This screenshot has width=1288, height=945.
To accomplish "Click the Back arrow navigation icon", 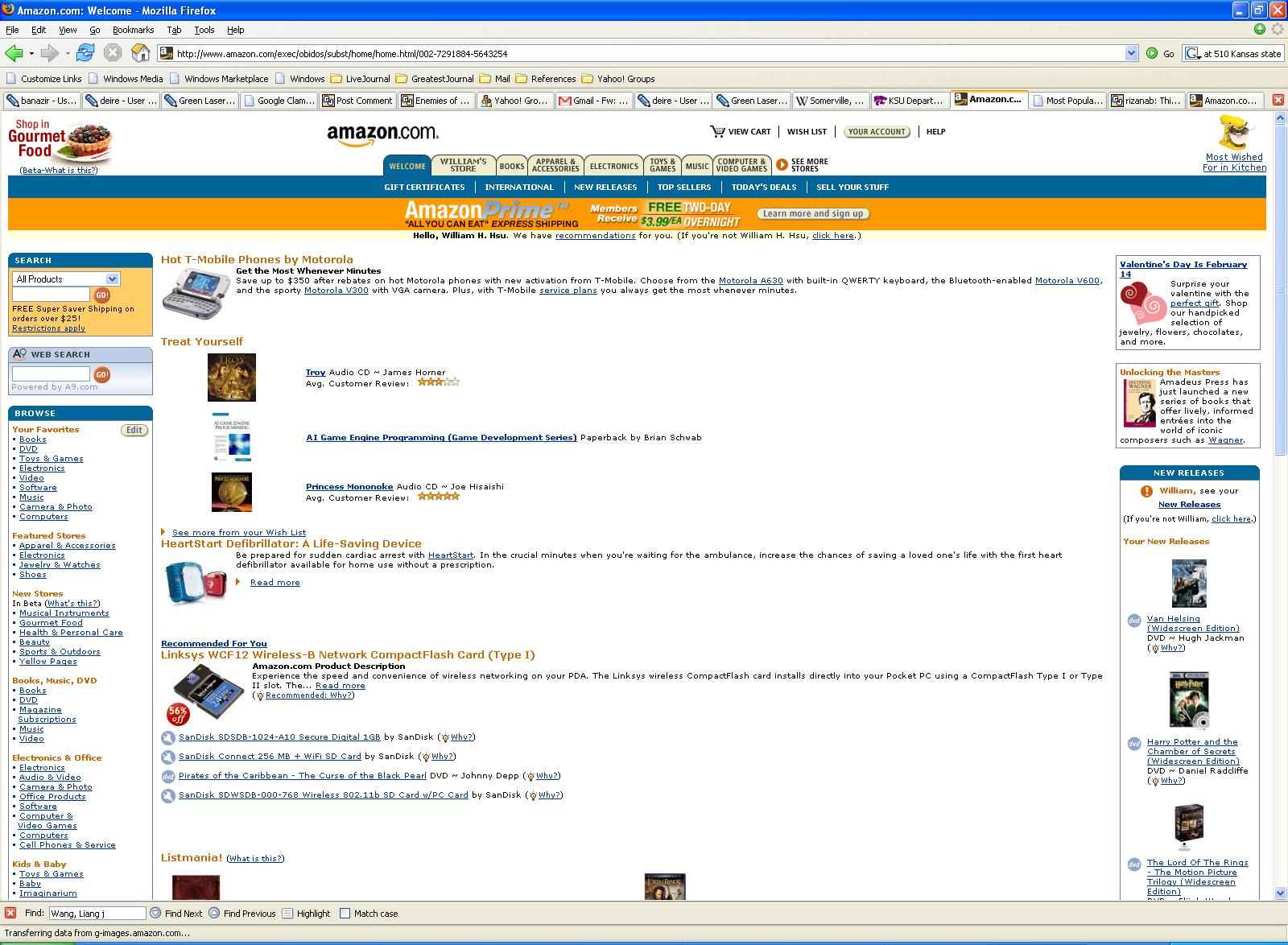I will (x=14, y=53).
